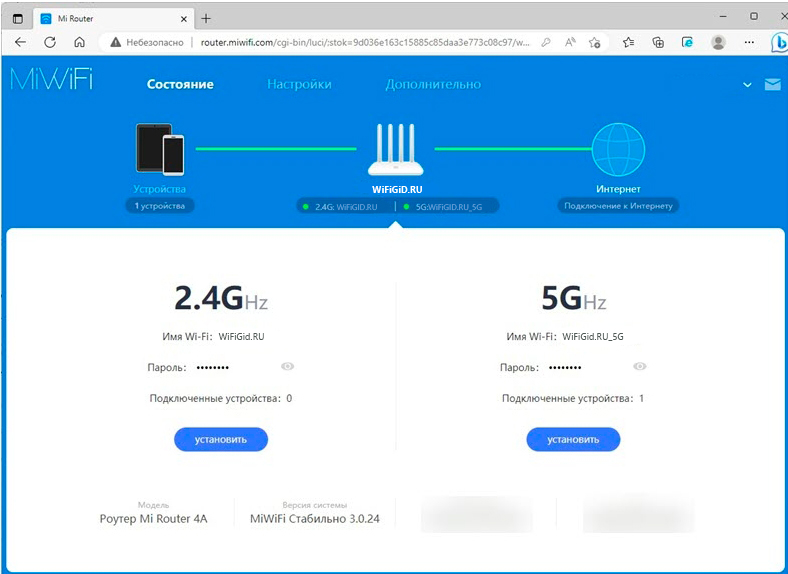788x574 pixels.
Task: Click 'Подключенные устройства: 0' text
Action: (221, 399)
